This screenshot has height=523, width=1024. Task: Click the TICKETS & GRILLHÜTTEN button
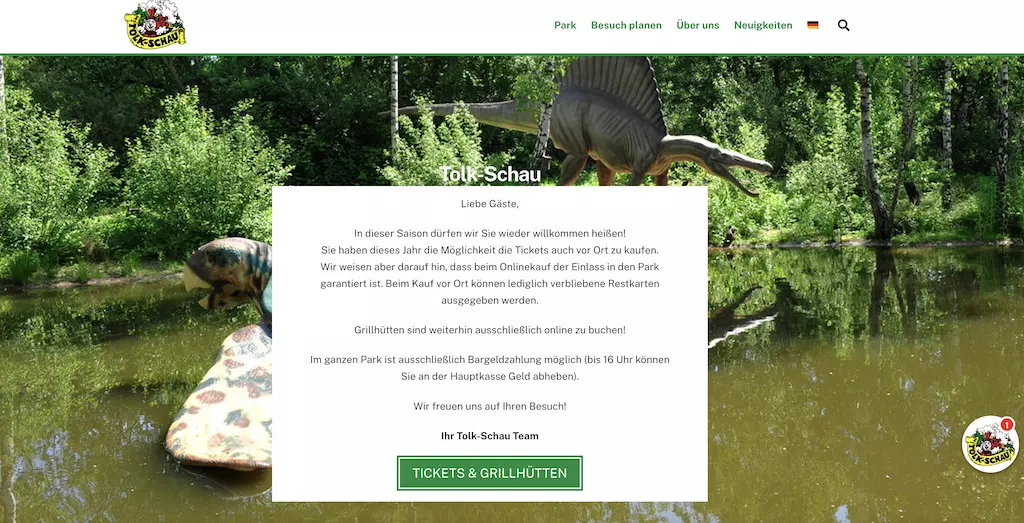[490, 473]
